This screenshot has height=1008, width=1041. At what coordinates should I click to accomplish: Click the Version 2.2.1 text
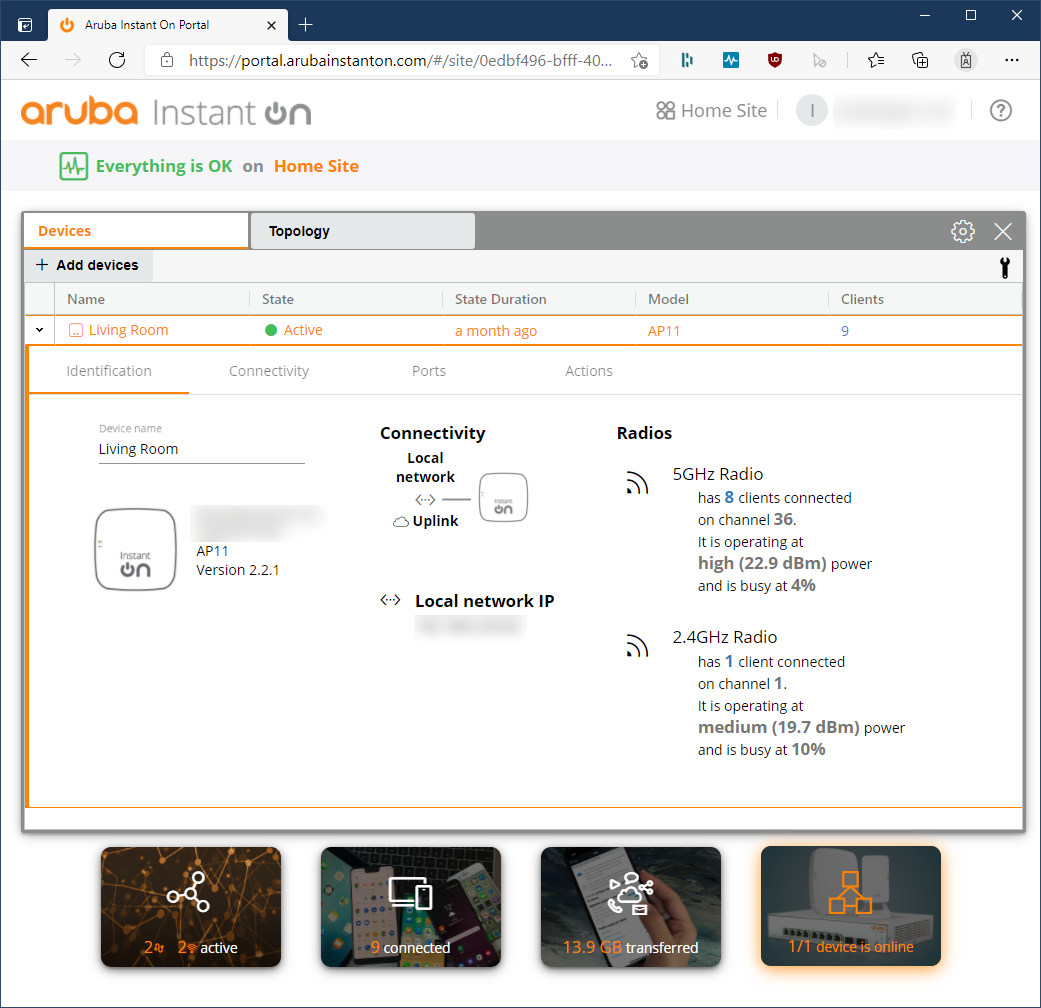click(x=238, y=570)
